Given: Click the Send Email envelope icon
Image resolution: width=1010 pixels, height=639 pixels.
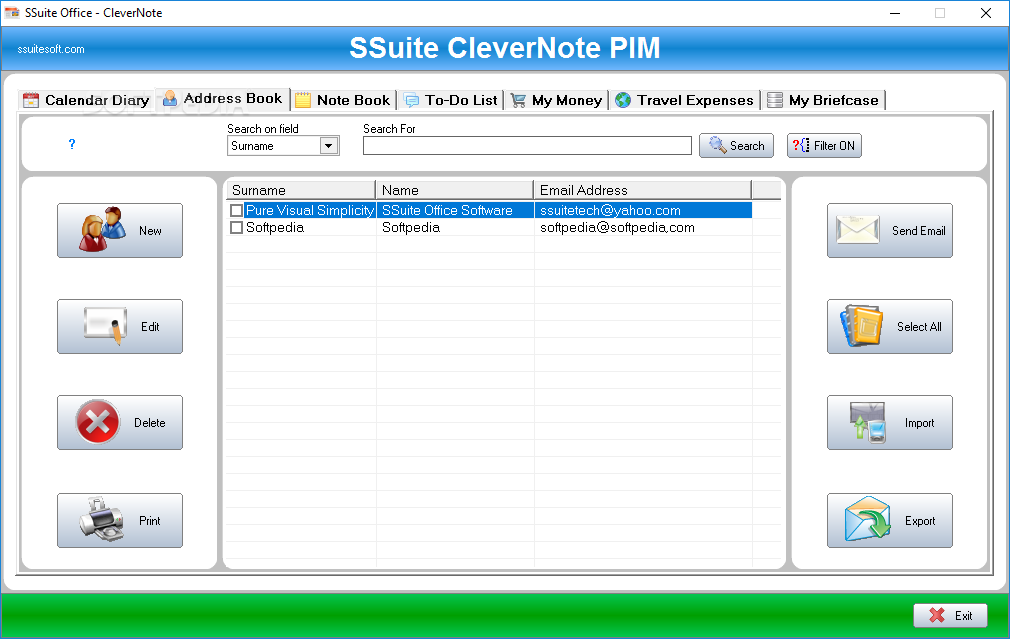Looking at the screenshot, I should (x=857, y=230).
